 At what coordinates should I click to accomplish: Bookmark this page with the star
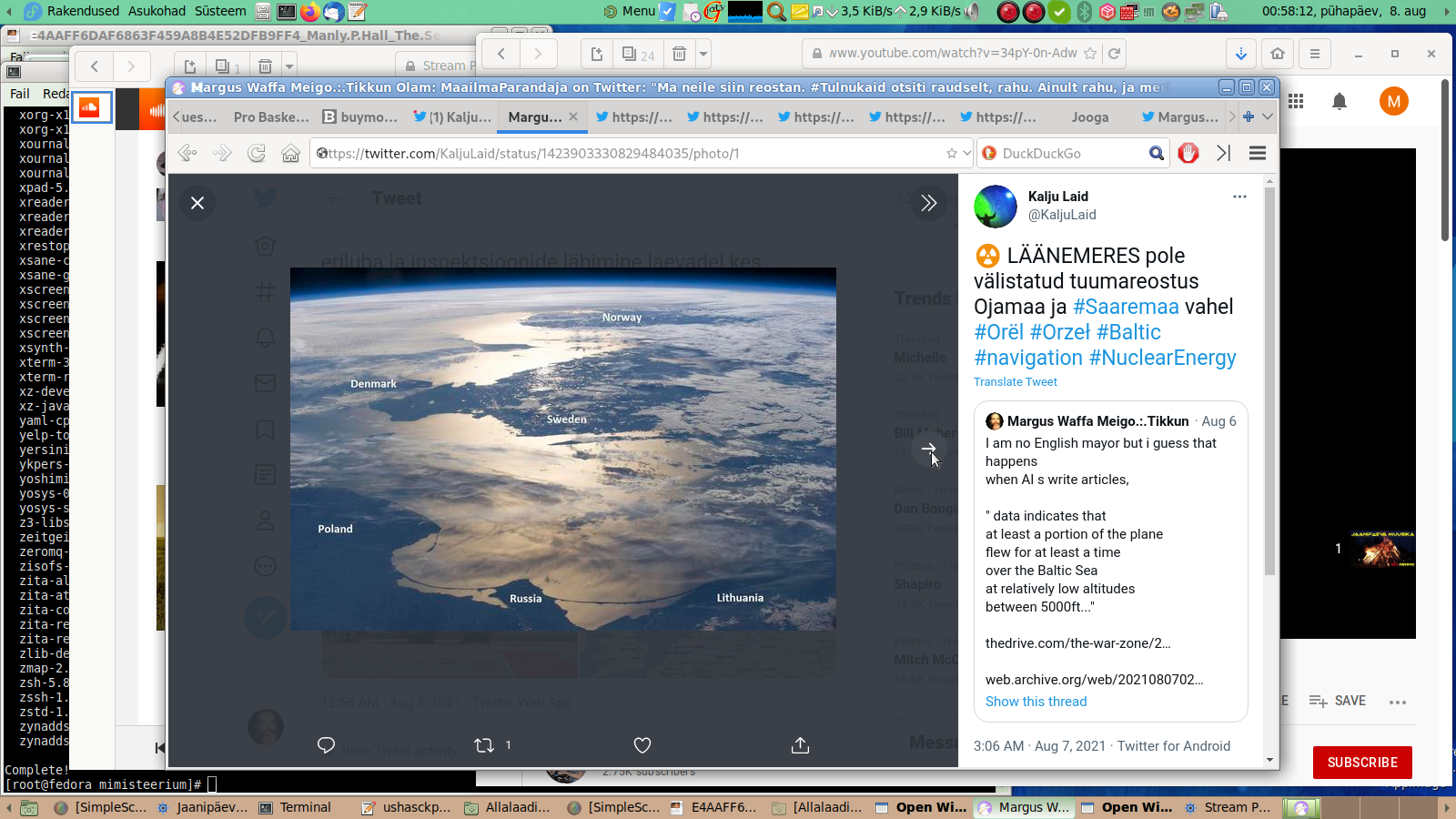tap(952, 153)
